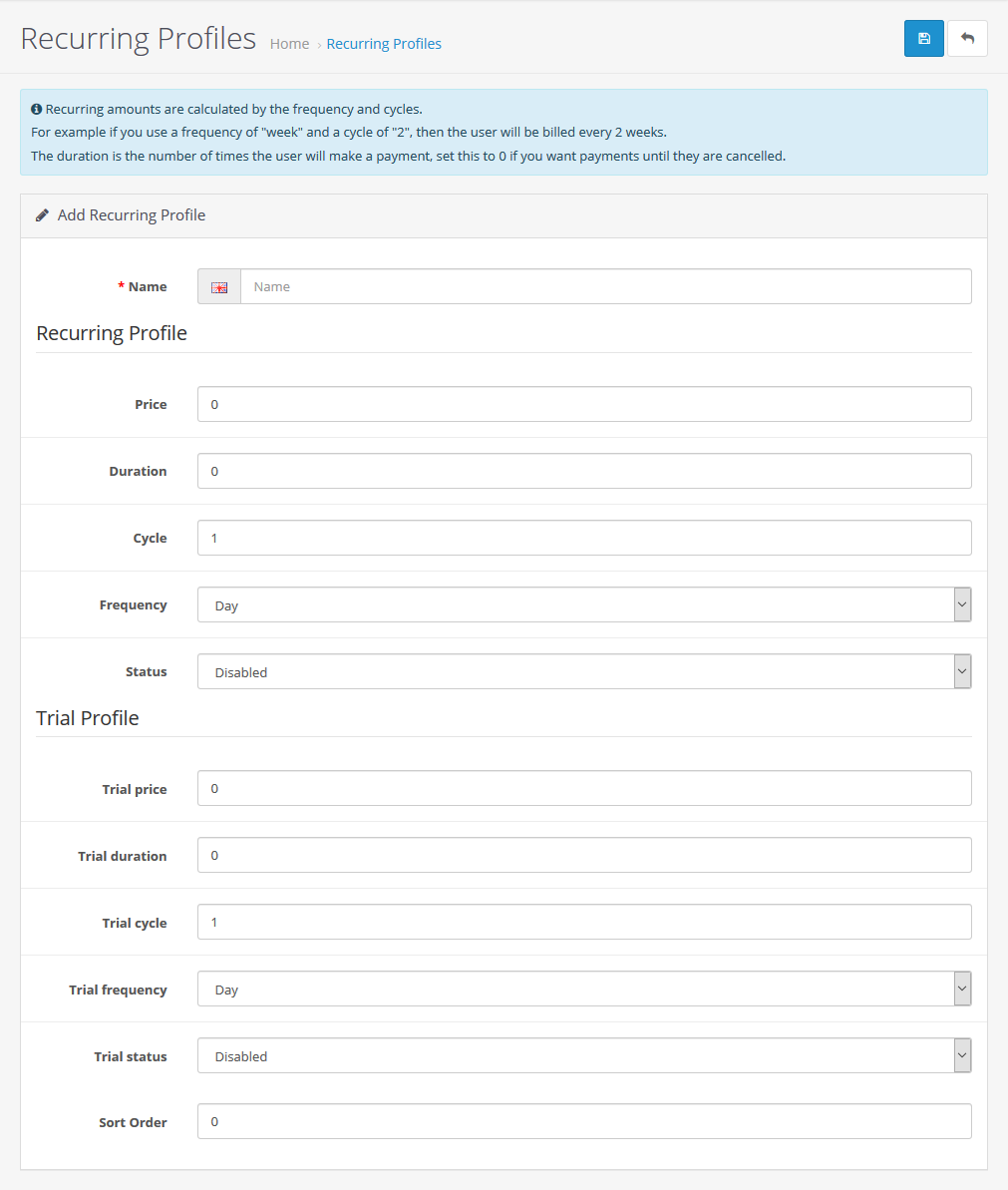Click the Save icon in the top toolbar

923,38
